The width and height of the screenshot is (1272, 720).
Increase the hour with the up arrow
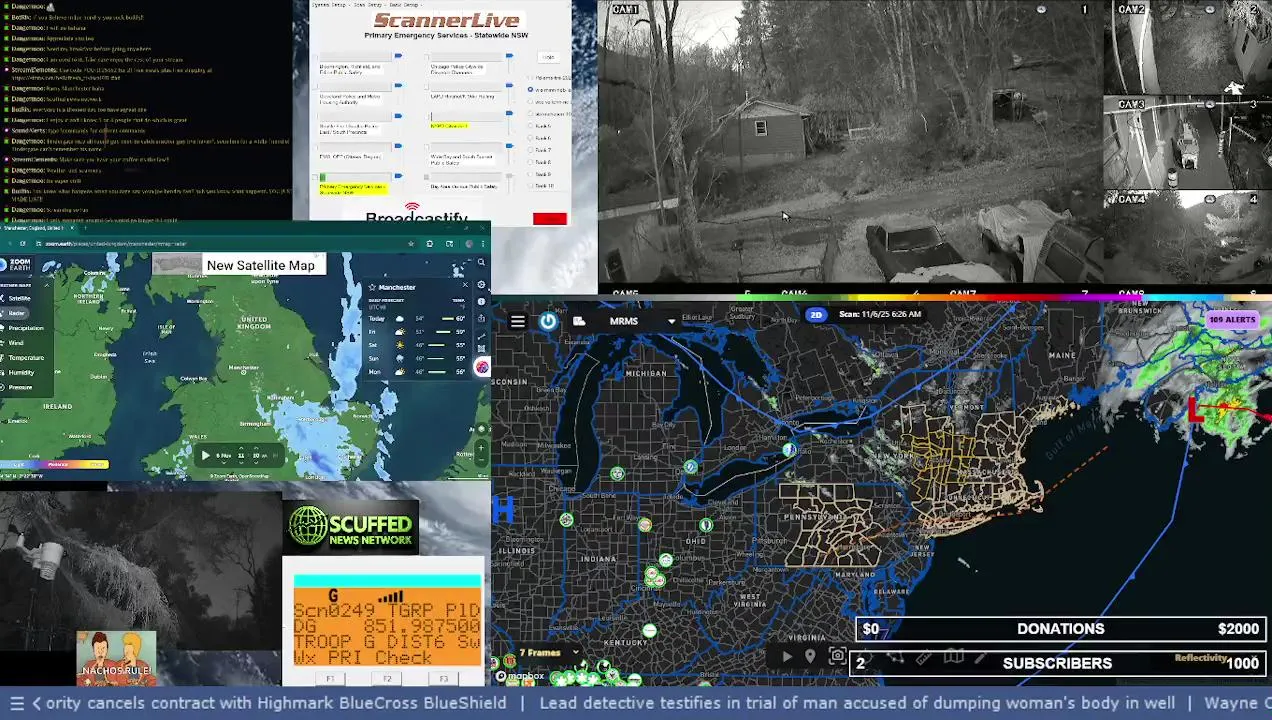tap(241, 448)
